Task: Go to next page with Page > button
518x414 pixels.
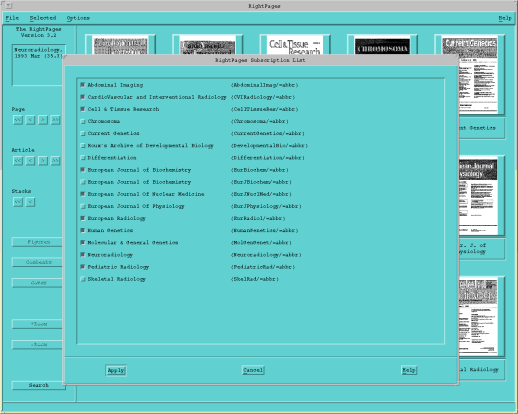Action: 43,120
